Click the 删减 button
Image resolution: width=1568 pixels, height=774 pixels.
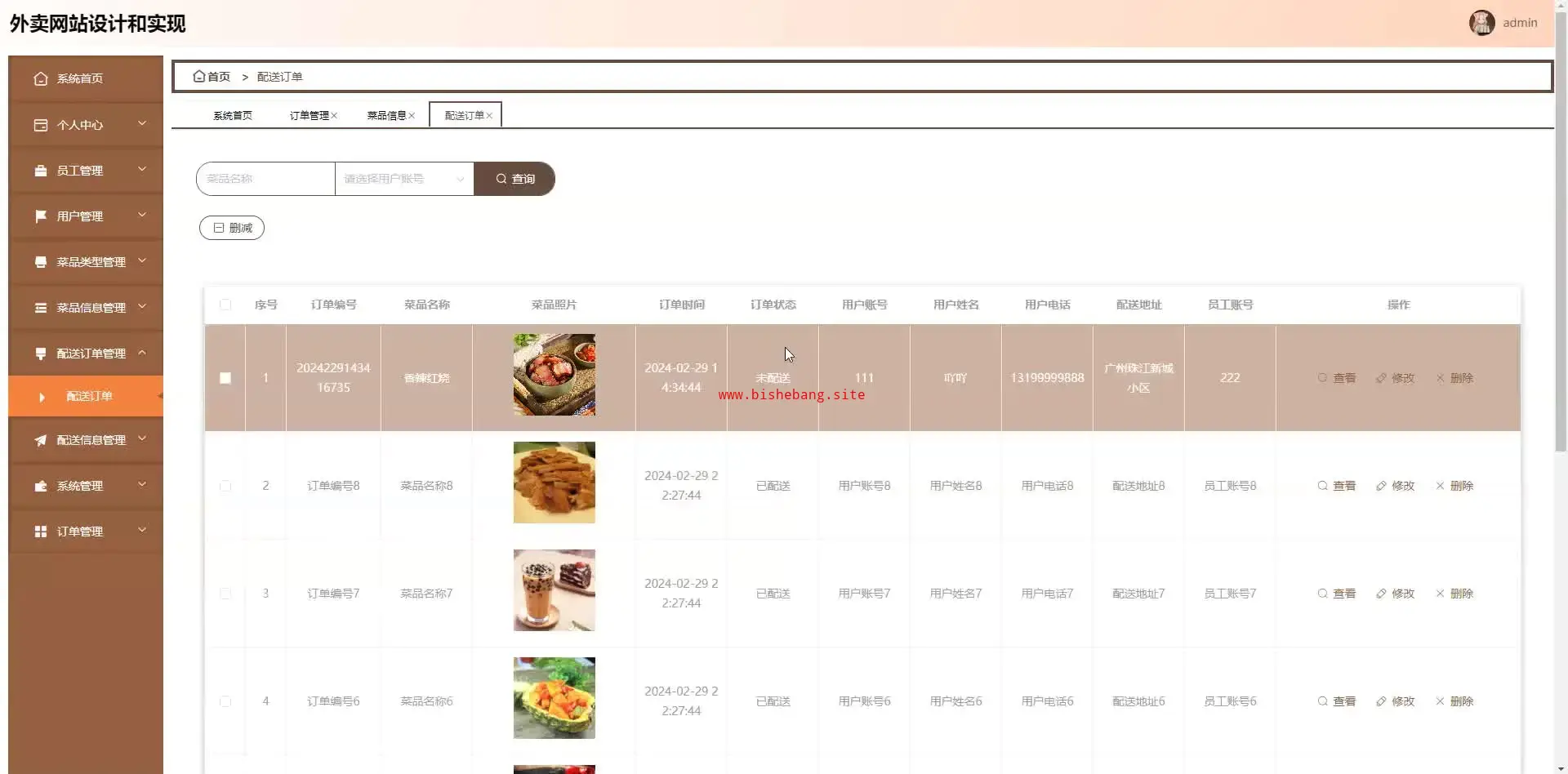pyautogui.click(x=232, y=228)
